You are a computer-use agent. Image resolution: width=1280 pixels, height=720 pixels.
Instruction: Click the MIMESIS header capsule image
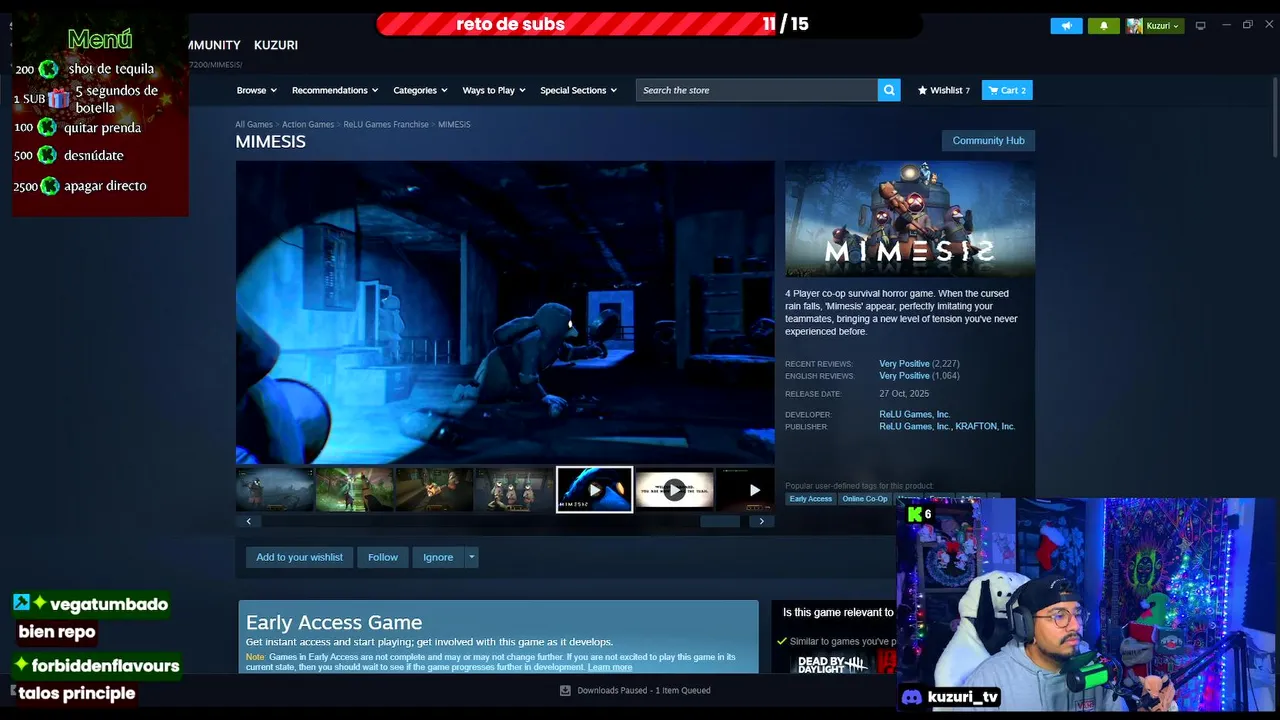coord(910,219)
